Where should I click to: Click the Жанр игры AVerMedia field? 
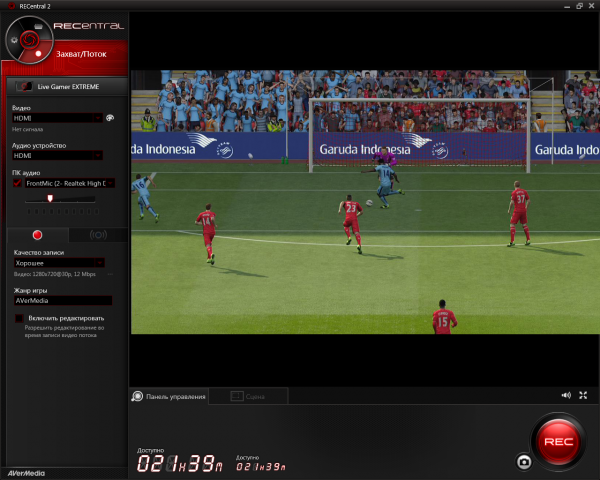click(x=63, y=300)
